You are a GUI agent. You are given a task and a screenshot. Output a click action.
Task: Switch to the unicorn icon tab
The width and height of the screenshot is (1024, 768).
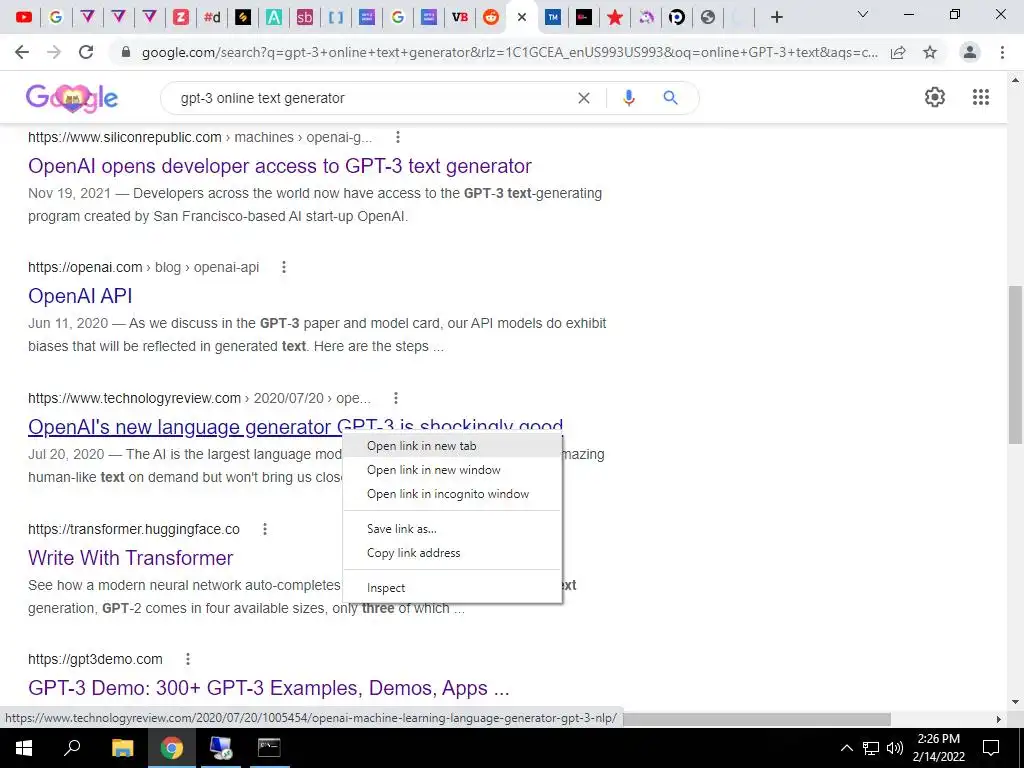click(646, 17)
